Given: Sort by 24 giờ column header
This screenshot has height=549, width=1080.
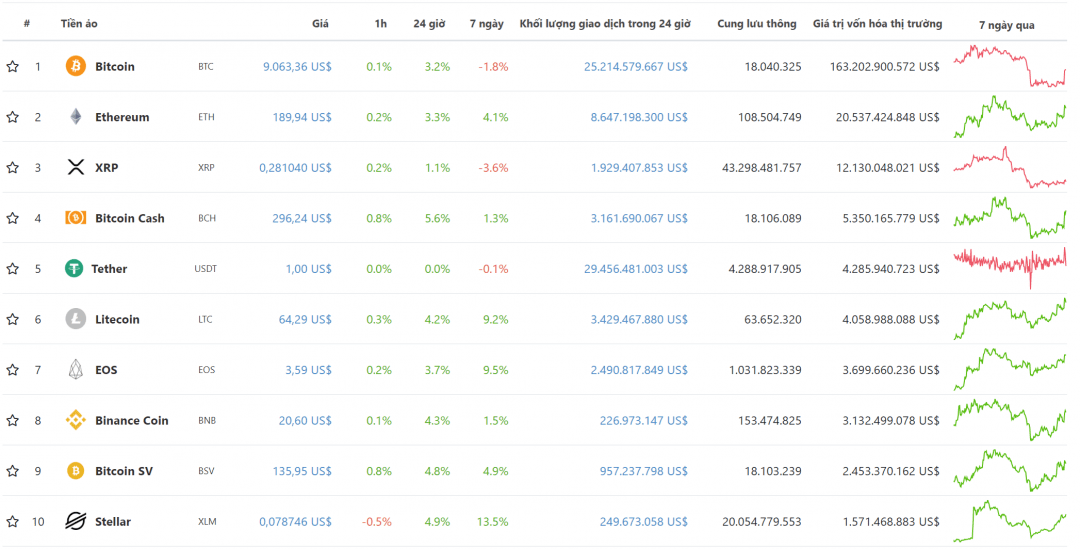Looking at the screenshot, I should click(429, 23).
